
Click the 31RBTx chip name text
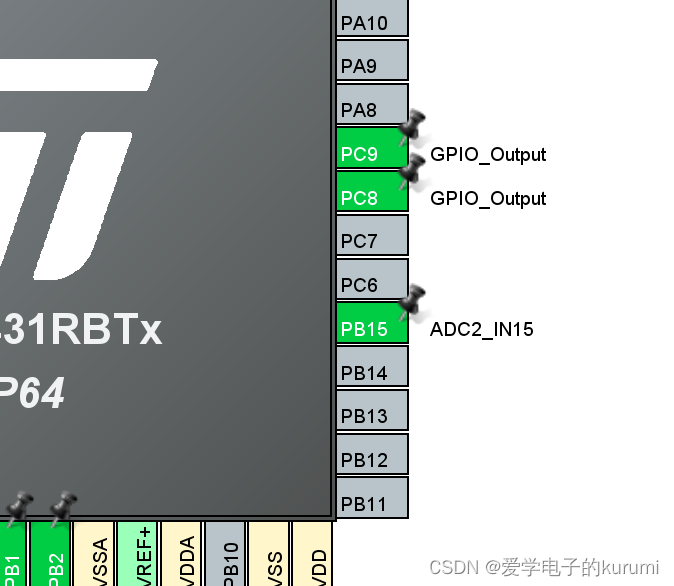[81, 330]
